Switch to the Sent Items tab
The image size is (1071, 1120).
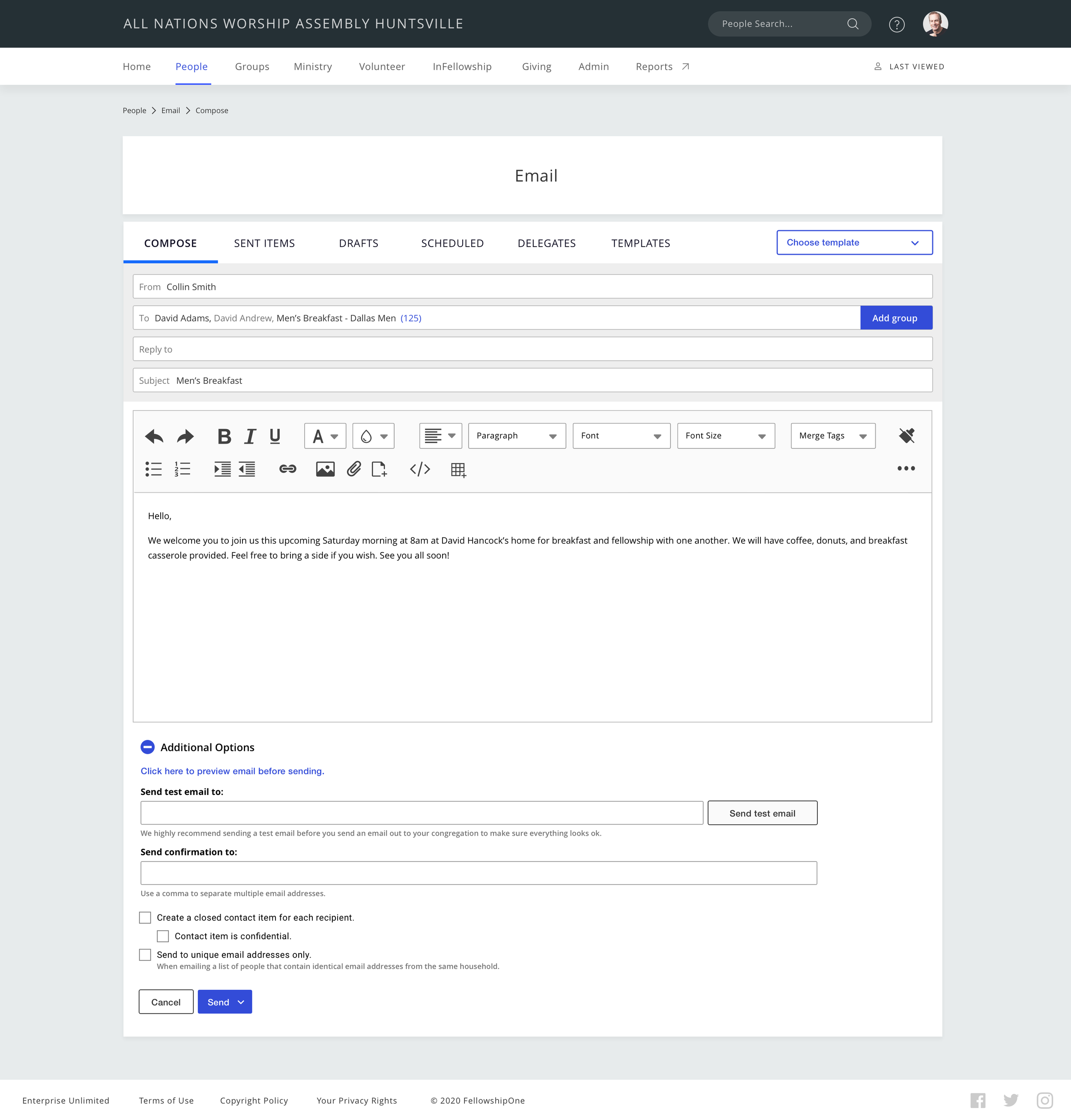pyautogui.click(x=264, y=242)
